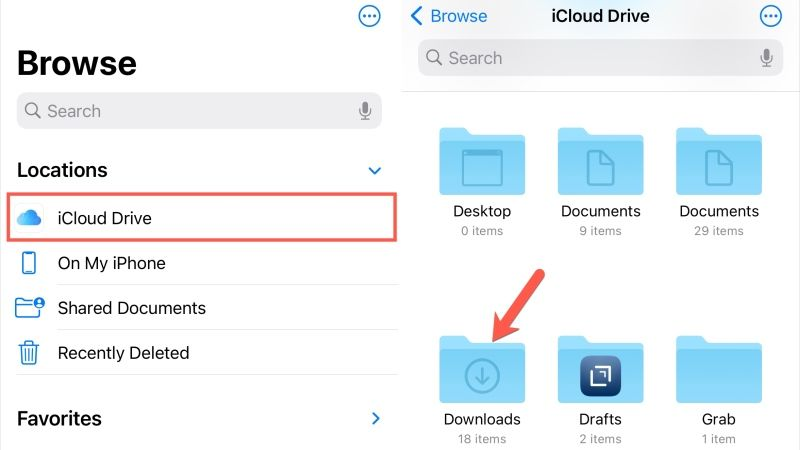Click the search field under the Browse title
This screenshot has width=800, height=450.
click(x=190, y=111)
